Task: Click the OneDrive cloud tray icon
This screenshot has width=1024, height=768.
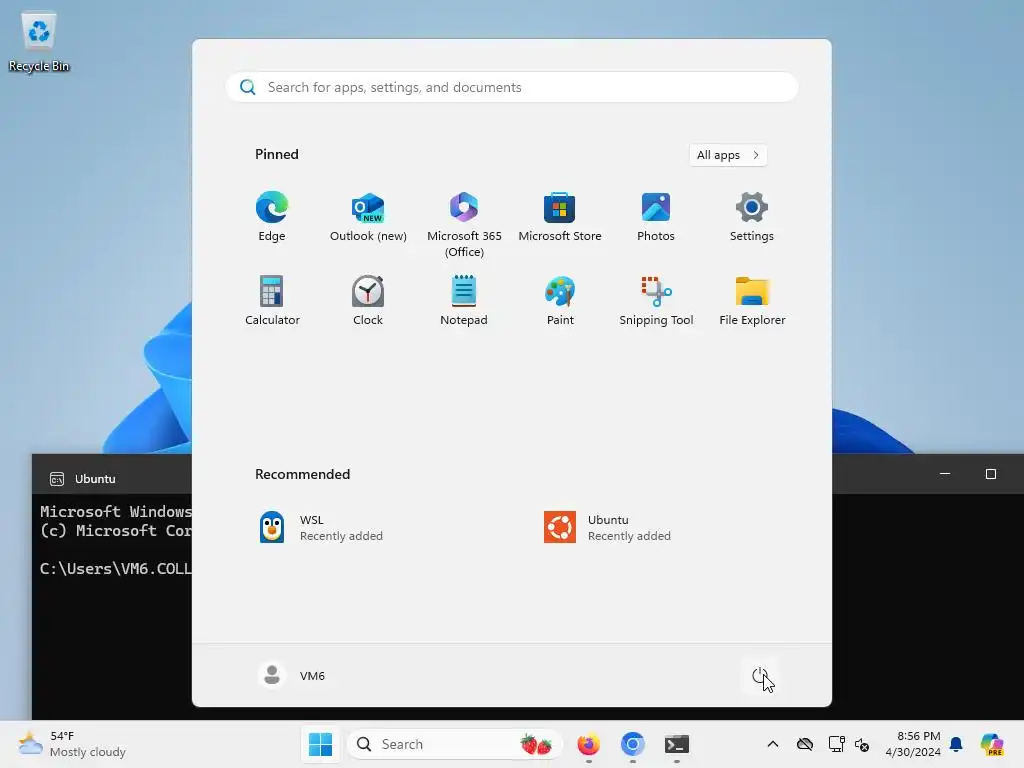Action: 805,744
